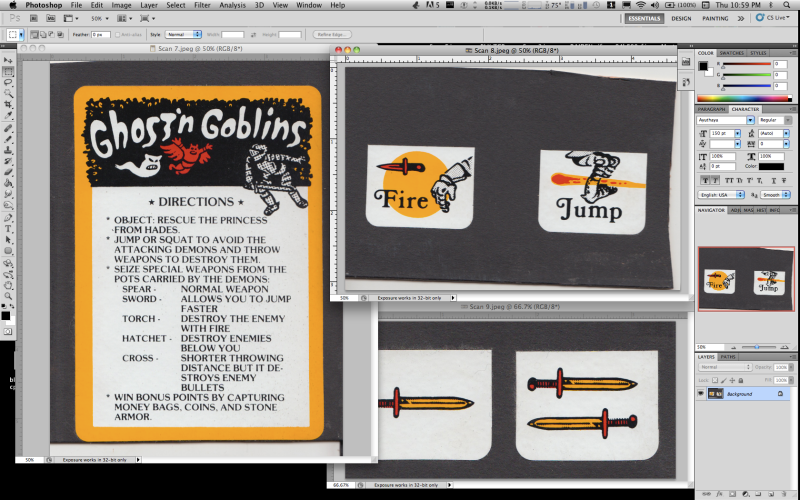
Task: Click the Refine Edge button
Action: (x=332, y=34)
